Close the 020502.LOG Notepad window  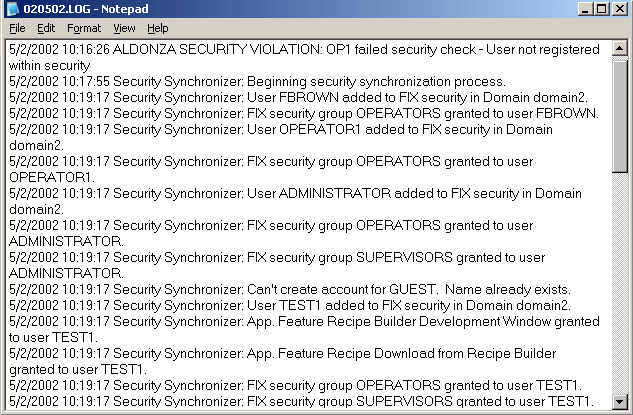click(x=620, y=9)
